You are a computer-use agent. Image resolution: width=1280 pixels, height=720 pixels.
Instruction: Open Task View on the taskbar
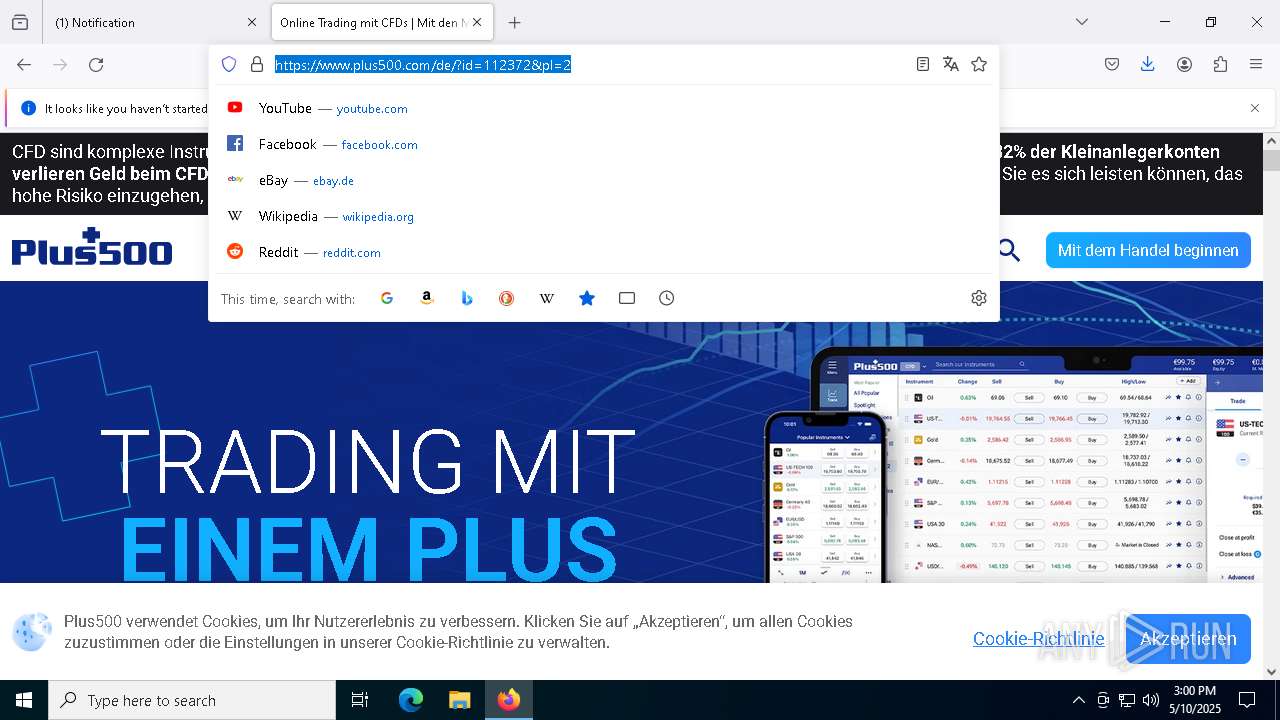(360, 700)
